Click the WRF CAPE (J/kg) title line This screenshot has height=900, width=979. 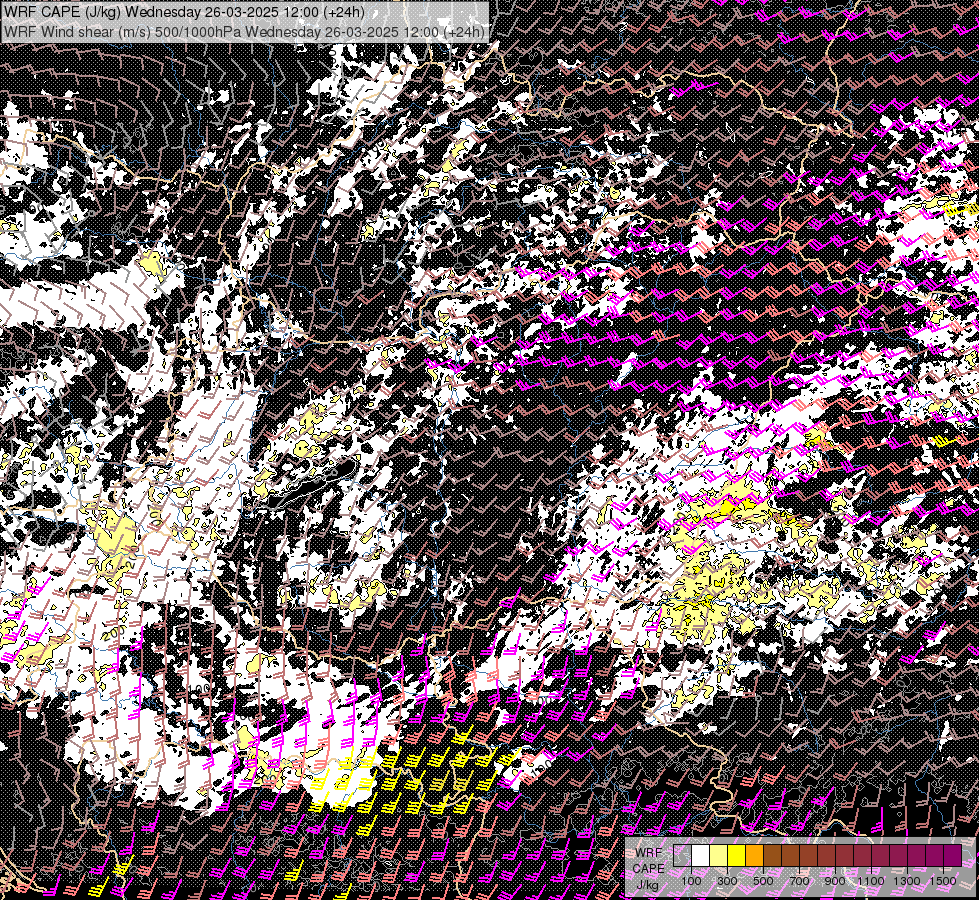point(183,12)
